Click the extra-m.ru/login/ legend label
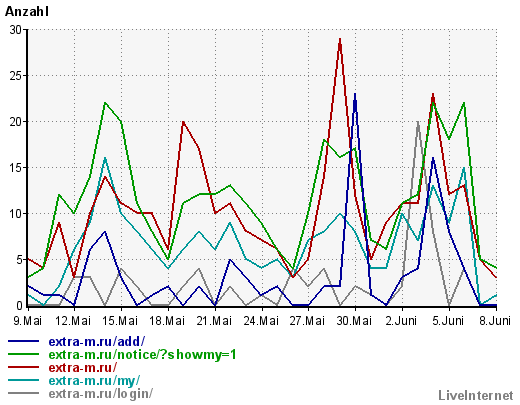The width and height of the screenshot is (520, 405). (101, 393)
